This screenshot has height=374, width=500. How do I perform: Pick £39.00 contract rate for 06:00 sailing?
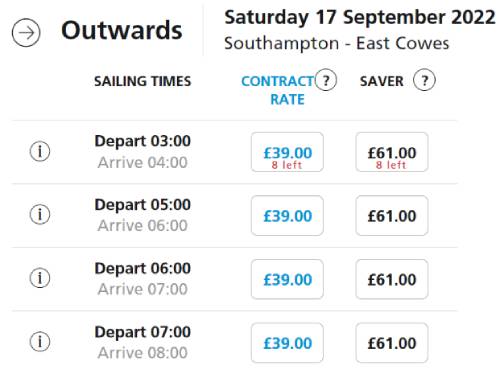click(287, 279)
